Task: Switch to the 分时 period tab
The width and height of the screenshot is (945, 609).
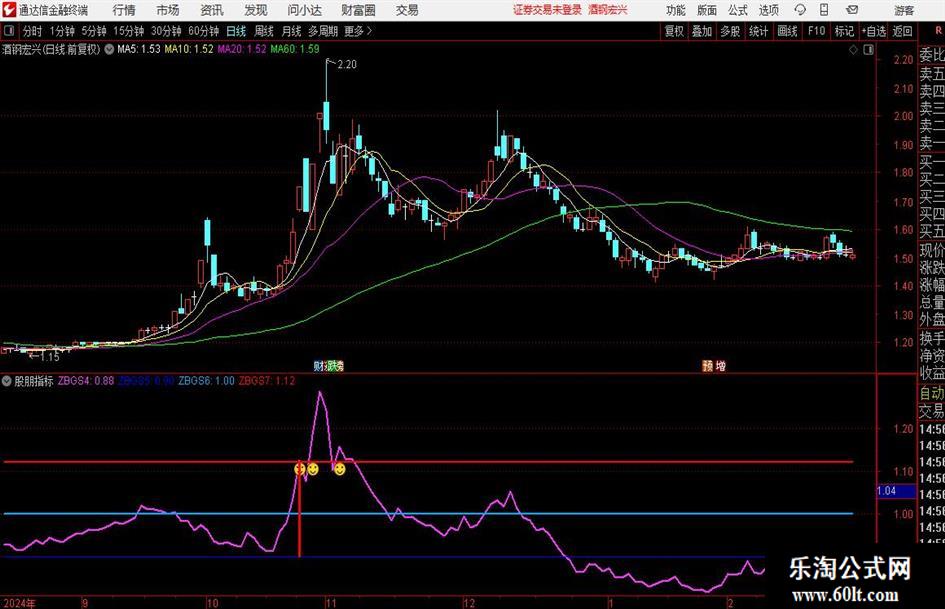Action: 33,31
